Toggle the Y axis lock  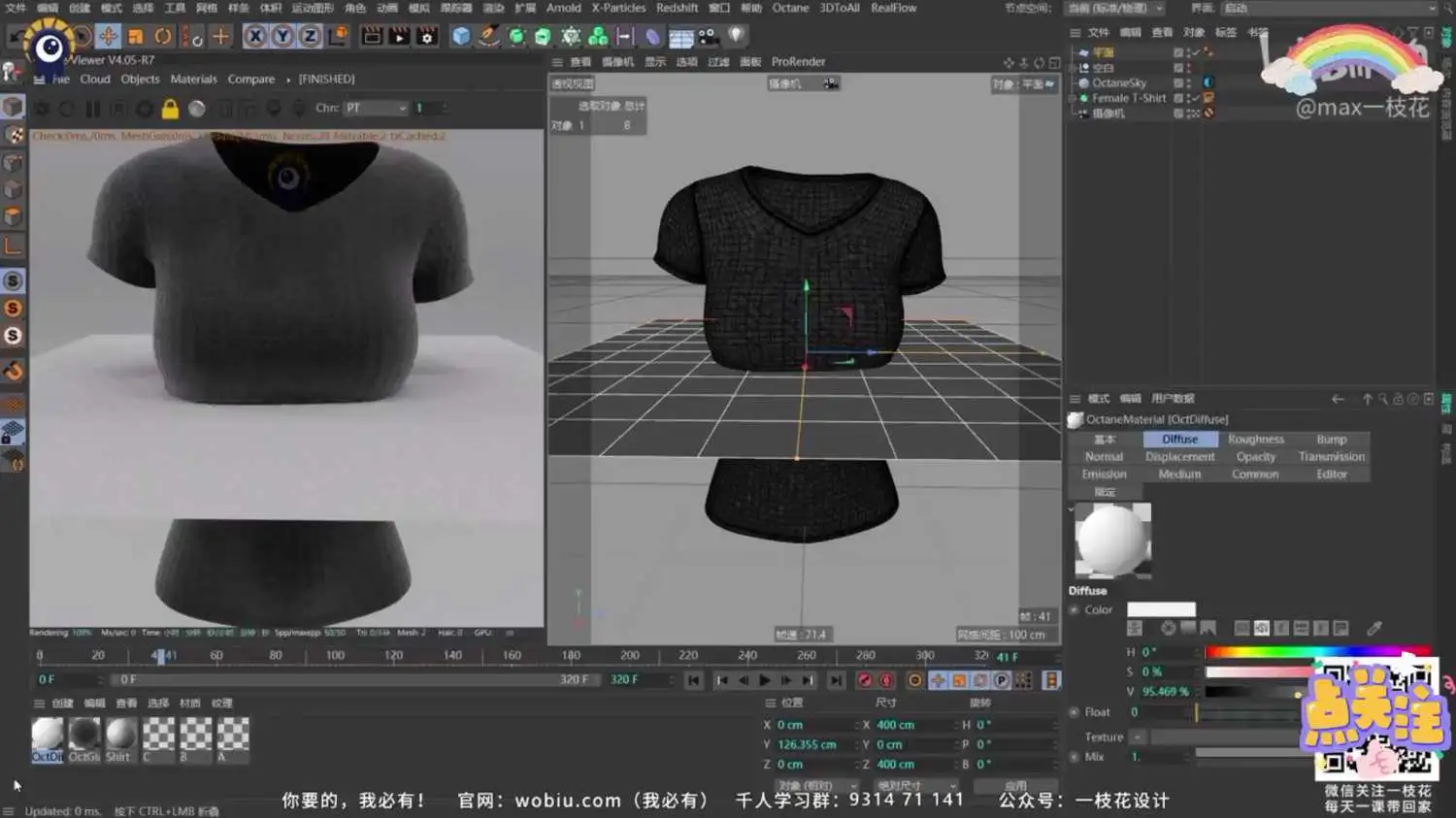(282, 36)
